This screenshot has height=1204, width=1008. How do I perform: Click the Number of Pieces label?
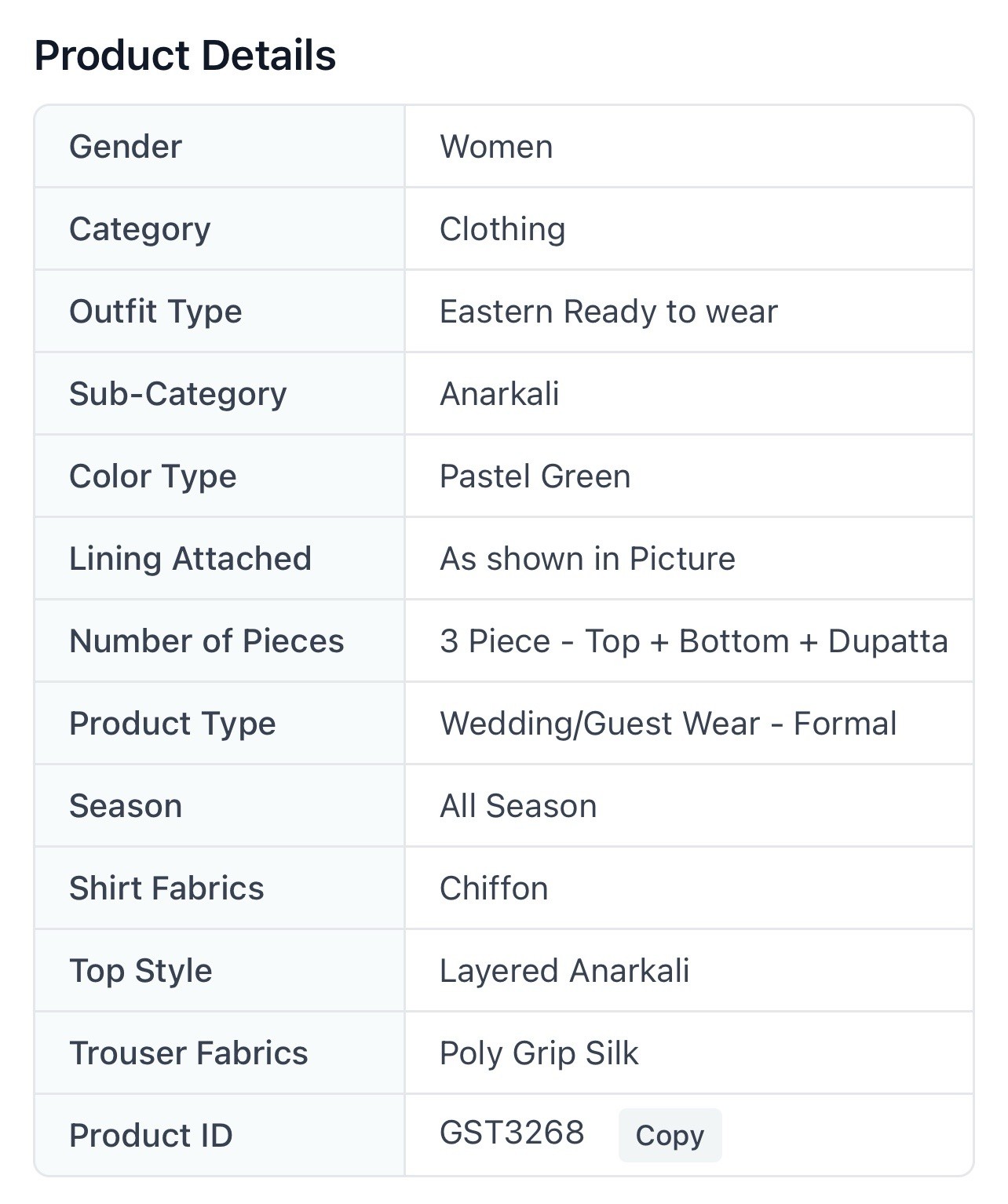pos(206,641)
